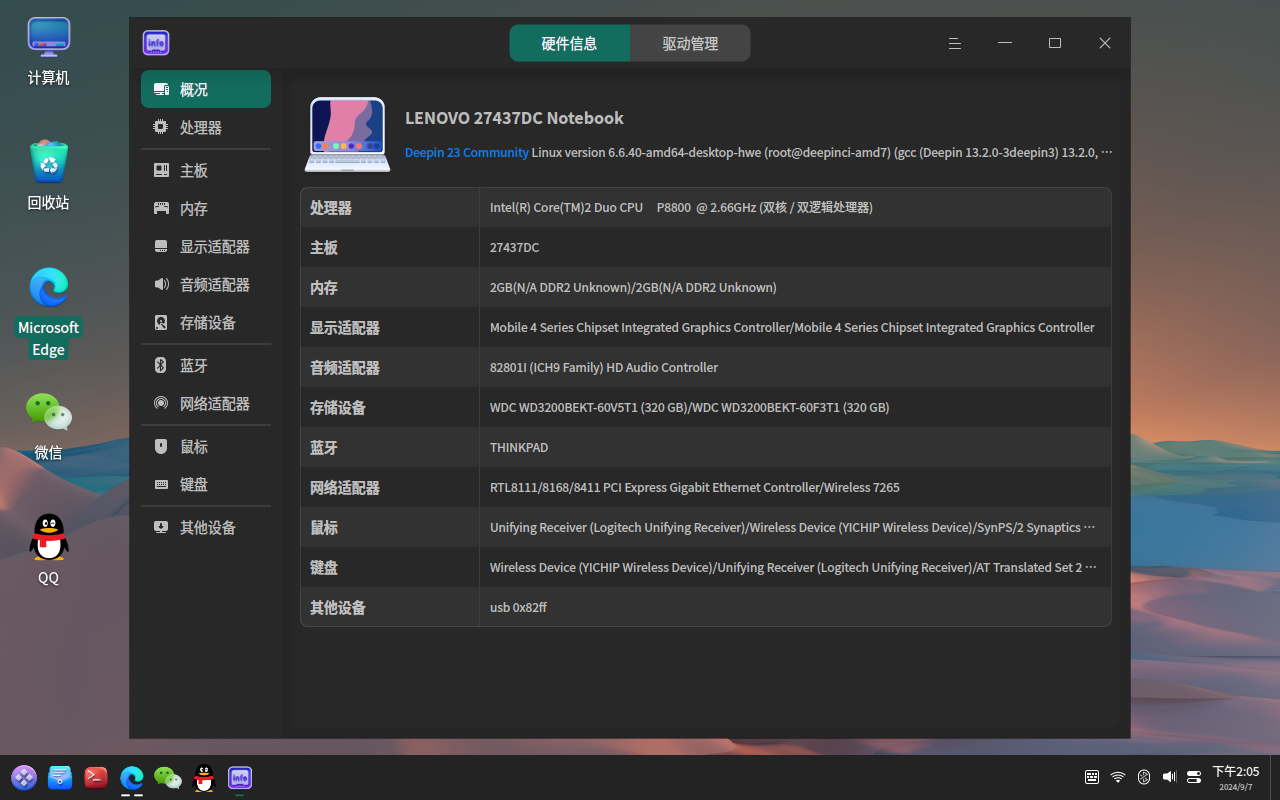Click the Lenovo notebook thumbnail image
This screenshot has width=1280, height=800.
click(x=347, y=134)
